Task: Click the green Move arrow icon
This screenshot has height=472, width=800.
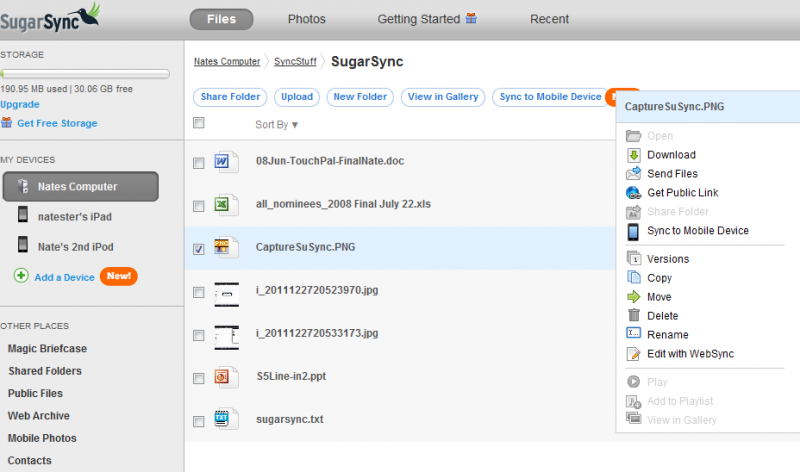Action: coord(633,296)
